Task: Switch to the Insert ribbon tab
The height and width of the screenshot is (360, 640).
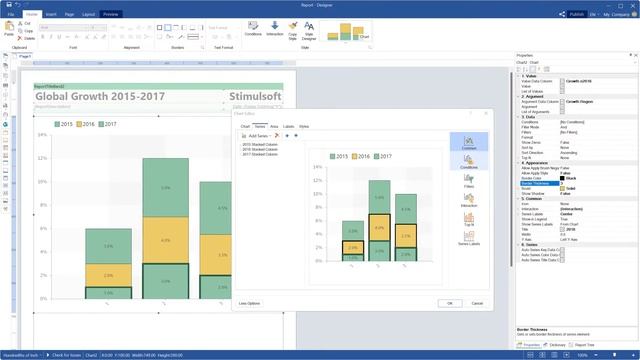Action: pos(51,14)
